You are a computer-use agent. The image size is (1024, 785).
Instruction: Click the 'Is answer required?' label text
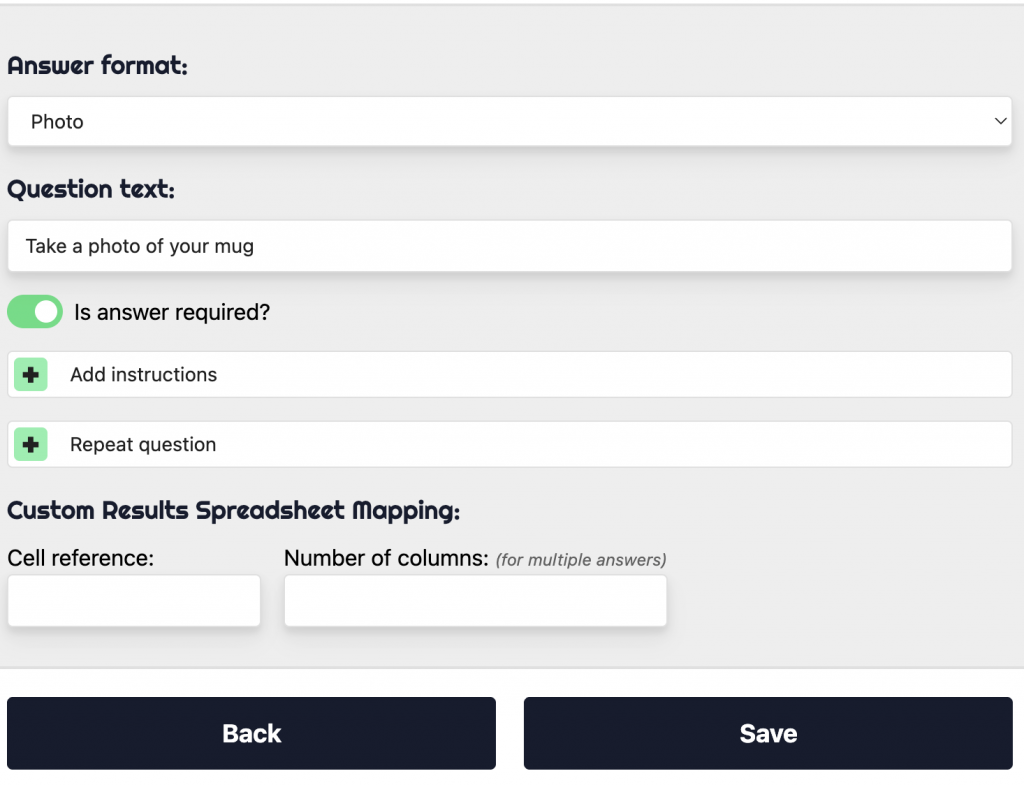(x=172, y=312)
